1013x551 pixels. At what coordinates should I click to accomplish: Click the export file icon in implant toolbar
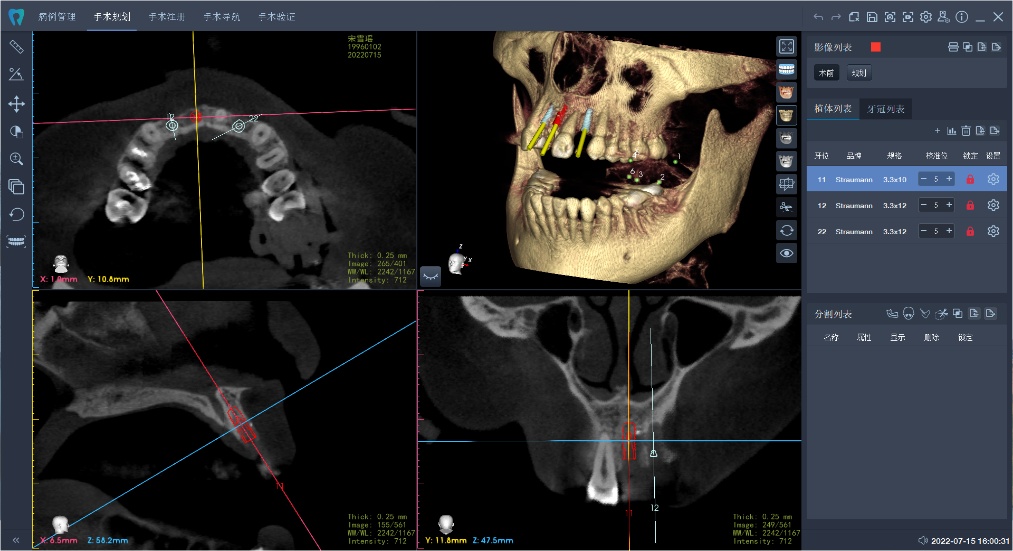click(x=994, y=131)
